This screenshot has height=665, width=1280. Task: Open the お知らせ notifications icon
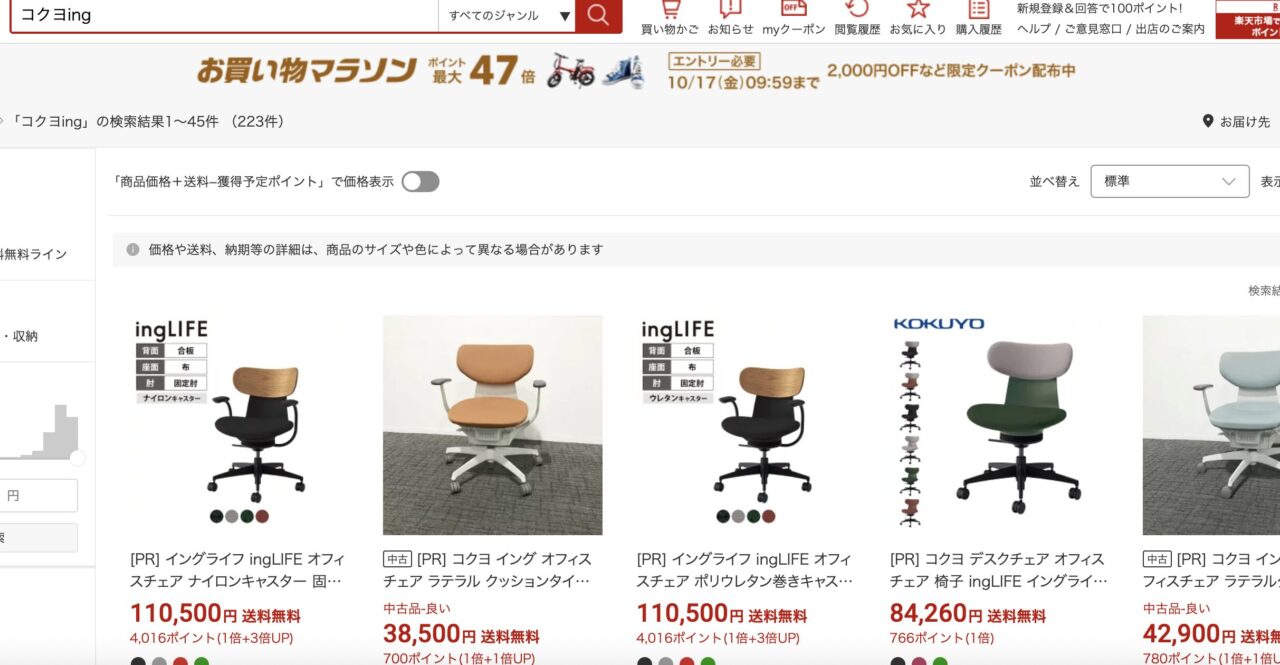(x=731, y=9)
